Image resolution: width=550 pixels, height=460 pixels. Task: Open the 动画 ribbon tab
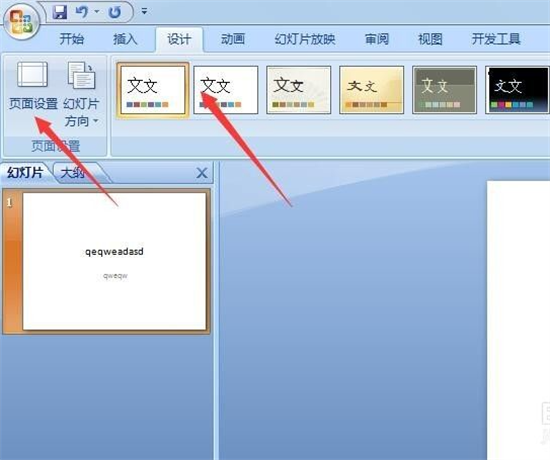tap(233, 39)
